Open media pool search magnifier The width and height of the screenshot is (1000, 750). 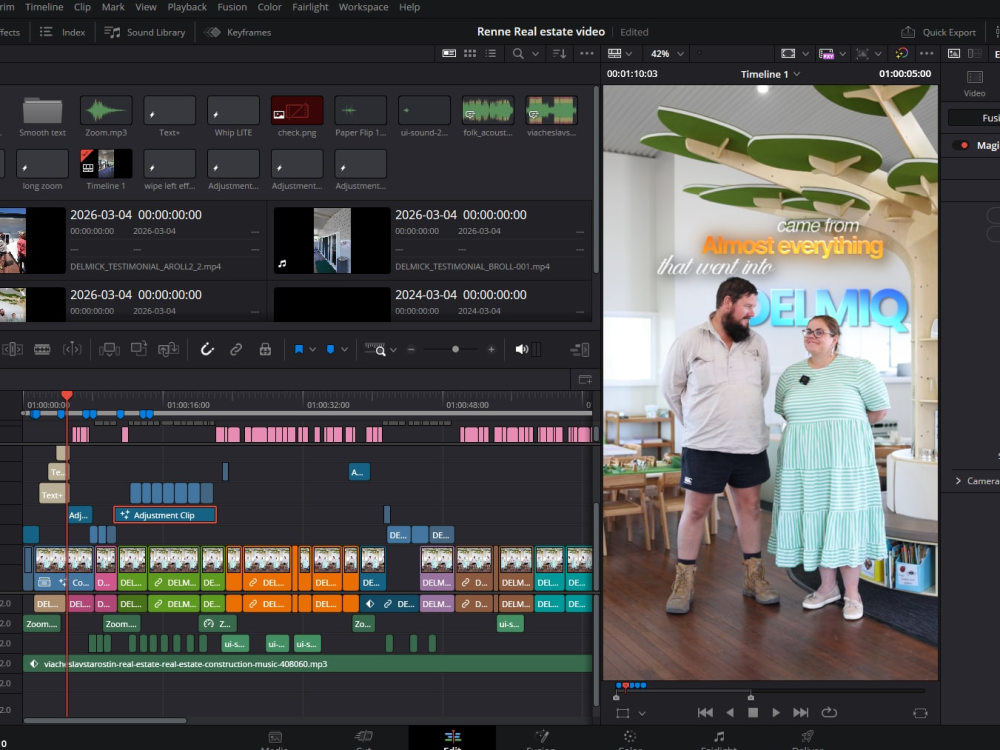coord(518,54)
